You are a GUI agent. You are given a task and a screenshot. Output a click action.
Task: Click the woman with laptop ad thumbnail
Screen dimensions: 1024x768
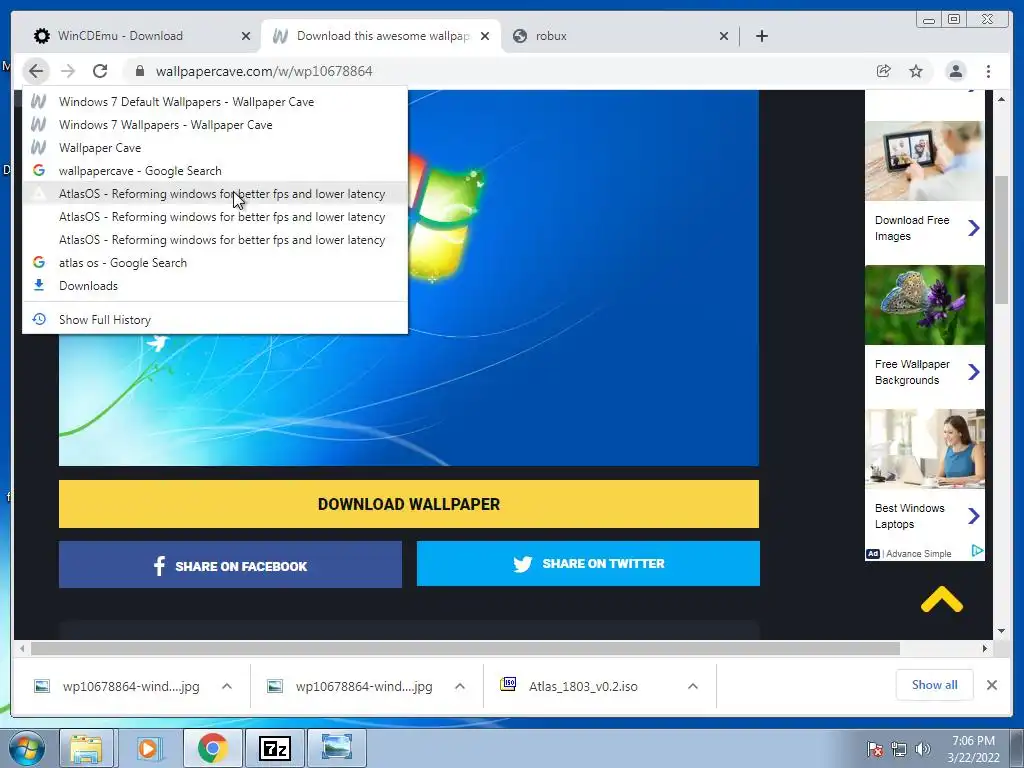(x=925, y=449)
